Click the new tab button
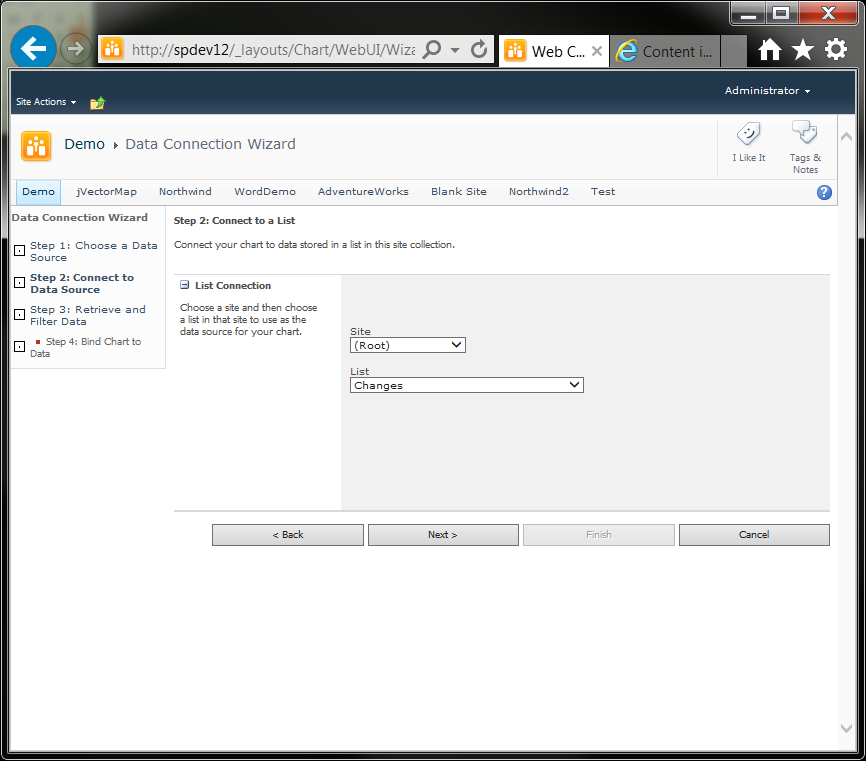The height and width of the screenshot is (761, 866). (734, 51)
